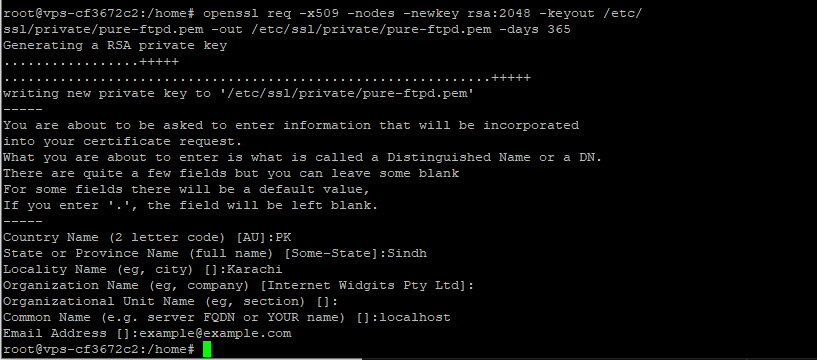Click the first '+++++' progress marker
The height and width of the screenshot is (360, 817).
click(x=159, y=62)
